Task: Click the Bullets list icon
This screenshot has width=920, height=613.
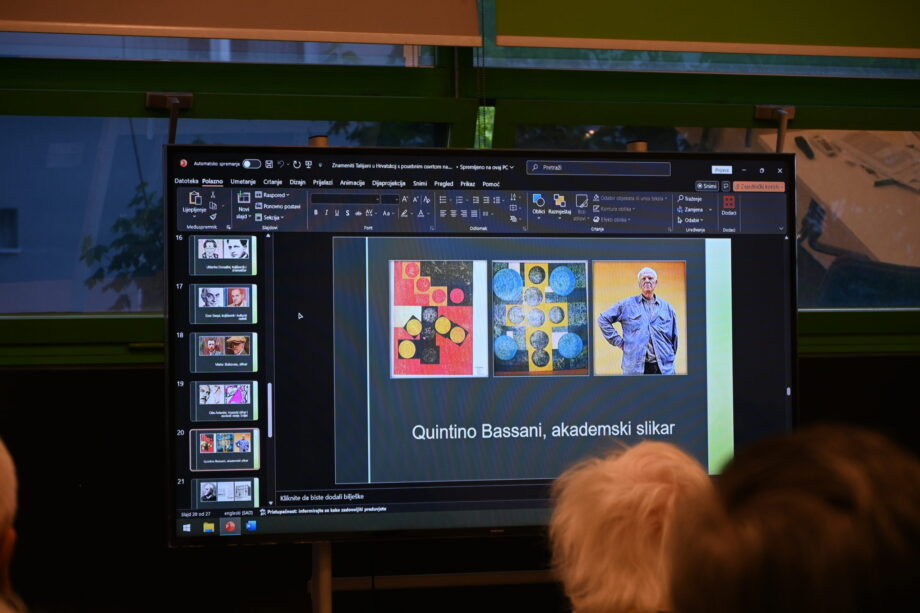Action: 445,200
